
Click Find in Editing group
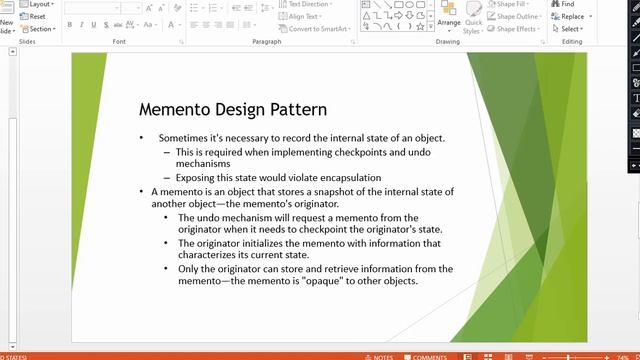(x=562, y=4)
